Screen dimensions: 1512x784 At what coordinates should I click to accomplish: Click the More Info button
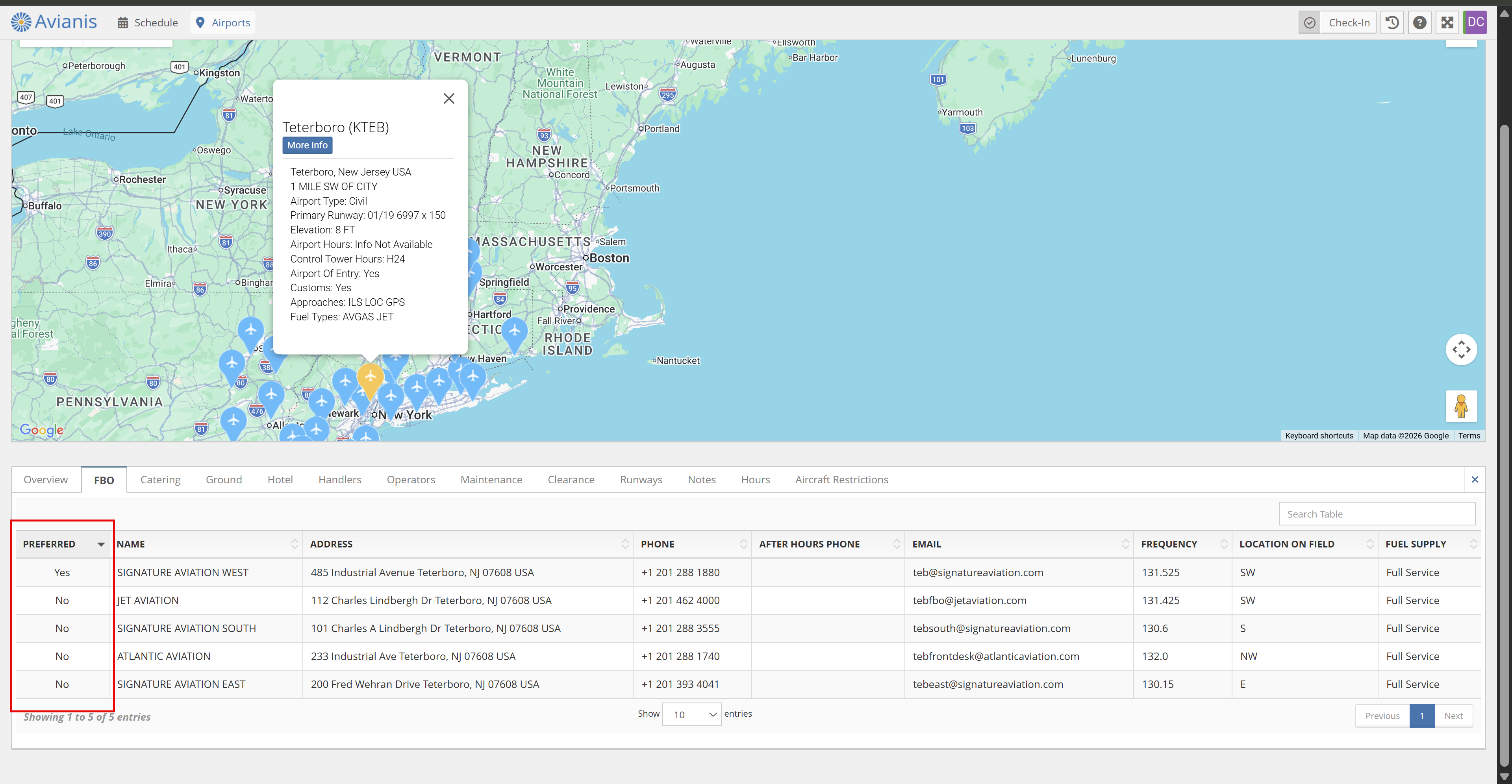pyautogui.click(x=307, y=145)
